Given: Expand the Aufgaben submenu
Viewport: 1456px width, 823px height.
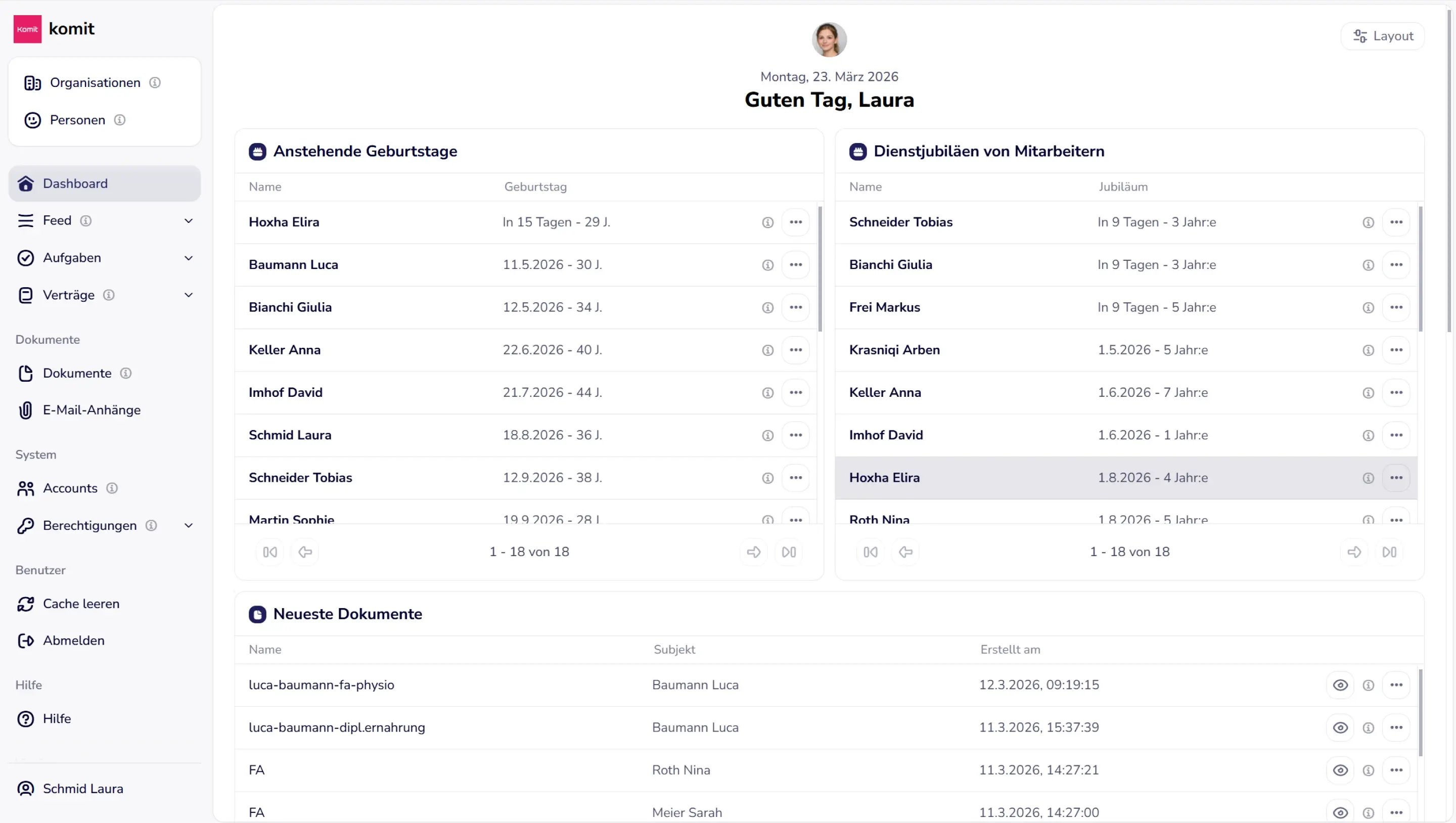Looking at the screenshot, I should click(x=189, y=258).
